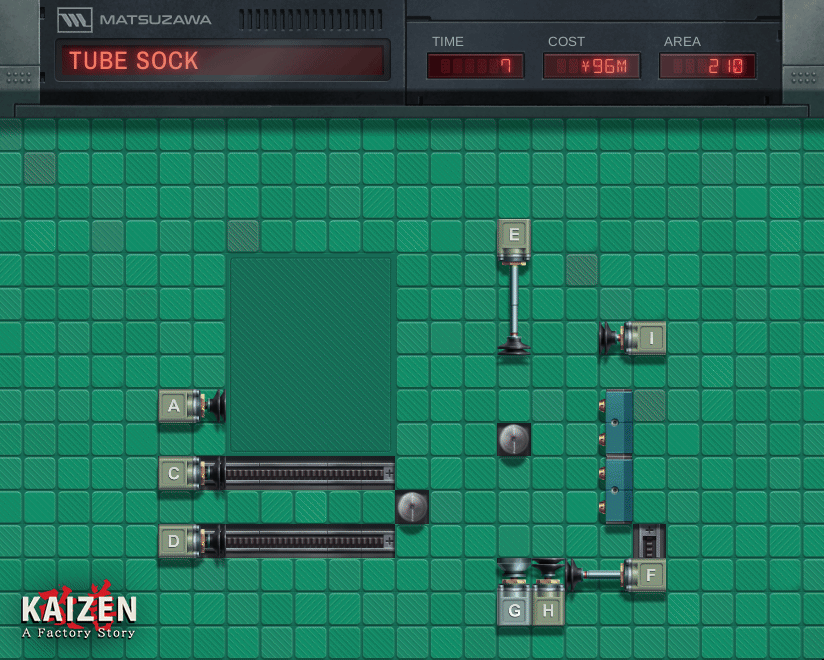This screenshot has height=660, width=824.
Task: Click the TUBE SOCK product name display
Action: point(223,60)
